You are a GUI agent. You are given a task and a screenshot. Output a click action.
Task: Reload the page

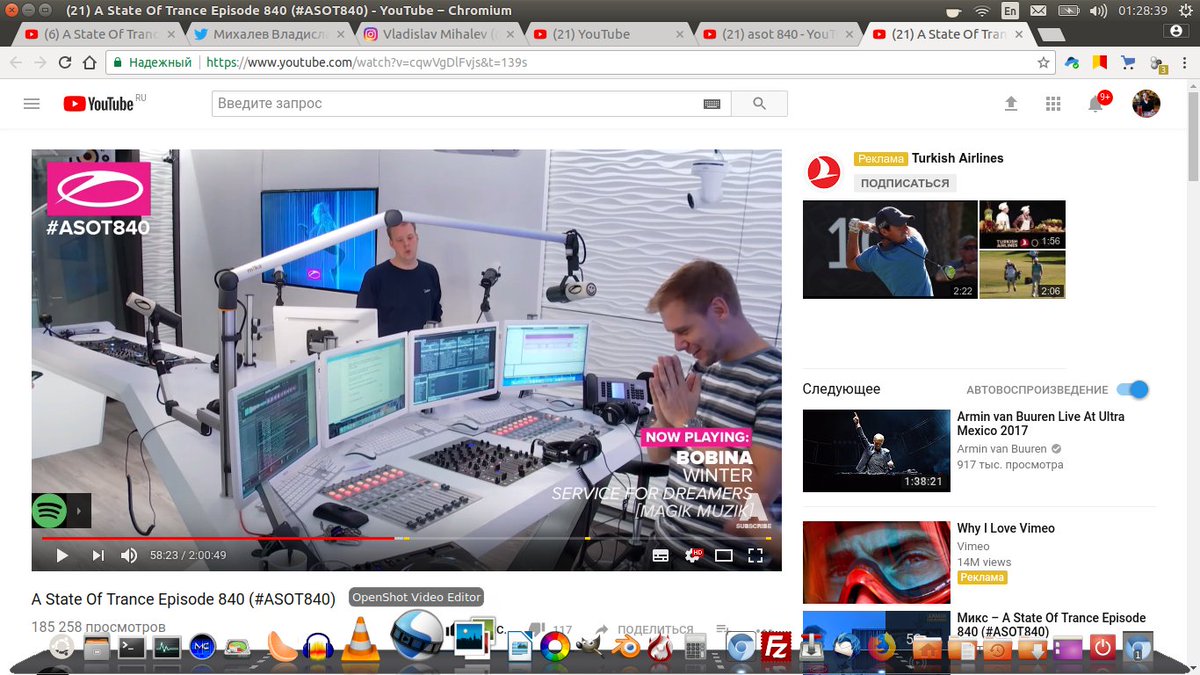coord(64,62)
